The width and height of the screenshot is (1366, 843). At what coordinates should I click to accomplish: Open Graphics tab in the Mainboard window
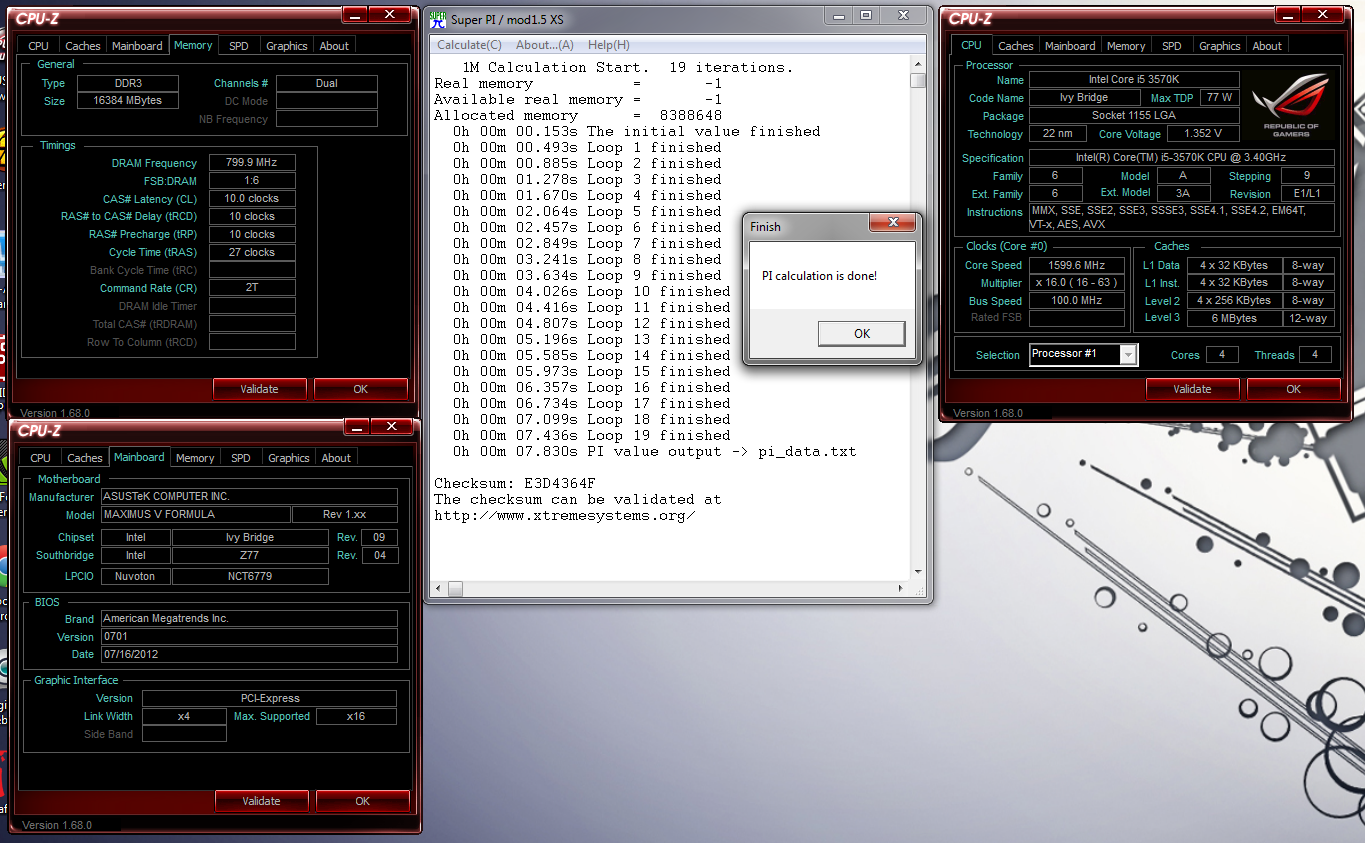[x=288, y=458]
